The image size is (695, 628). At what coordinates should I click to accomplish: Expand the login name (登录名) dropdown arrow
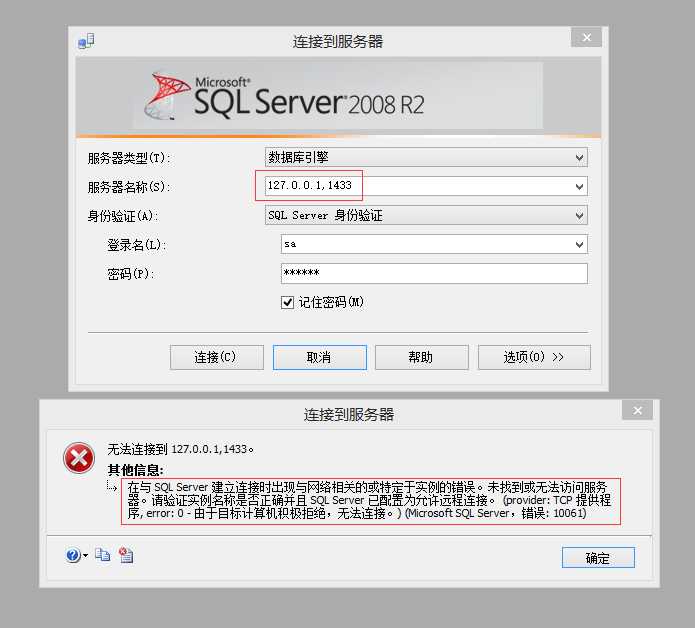coord(579,244)
